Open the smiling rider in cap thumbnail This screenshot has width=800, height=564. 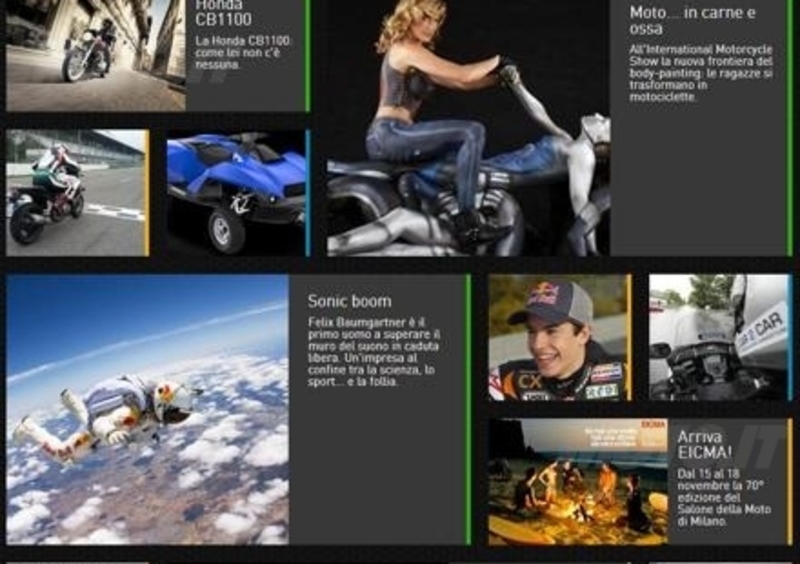click(x=558, y=337)
